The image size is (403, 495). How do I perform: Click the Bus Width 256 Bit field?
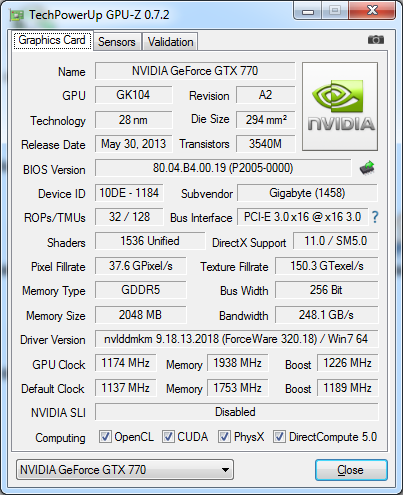[327, 290]
